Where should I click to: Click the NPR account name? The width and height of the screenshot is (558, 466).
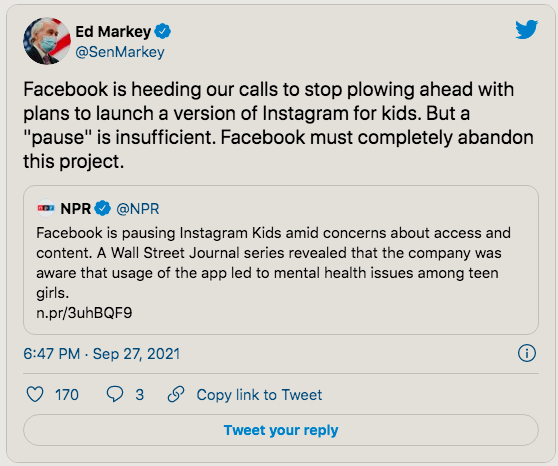(76, 209)
